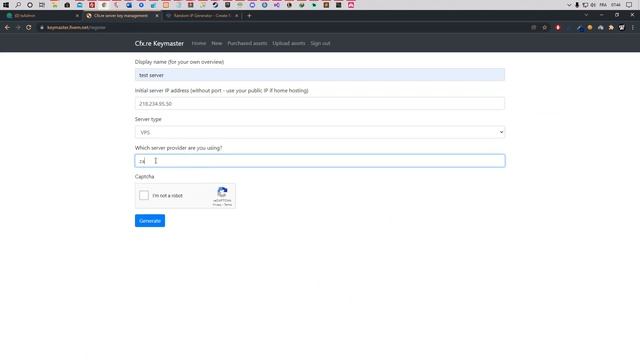
Task: Launch Steam from the taskbar
Action: [215, 5]
